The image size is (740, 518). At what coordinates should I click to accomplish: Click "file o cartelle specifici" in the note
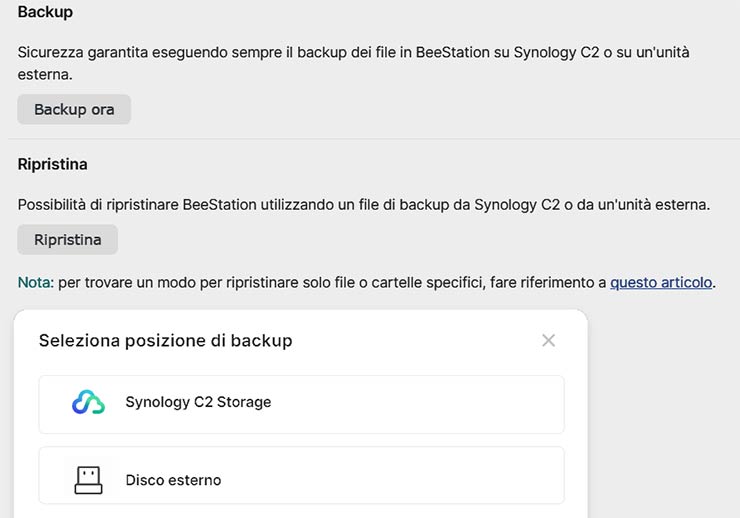(x=398, y=283)
